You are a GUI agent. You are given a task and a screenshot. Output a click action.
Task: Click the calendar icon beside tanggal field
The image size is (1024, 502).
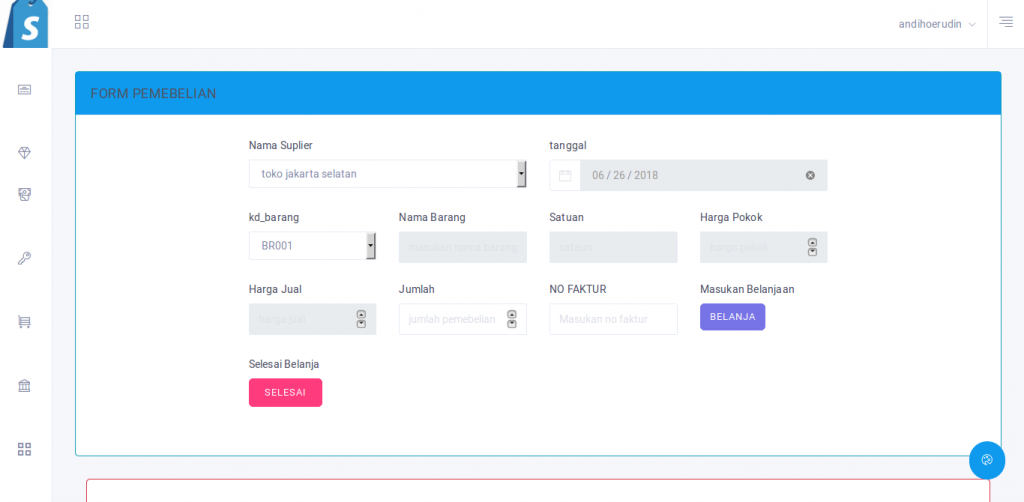565,176
